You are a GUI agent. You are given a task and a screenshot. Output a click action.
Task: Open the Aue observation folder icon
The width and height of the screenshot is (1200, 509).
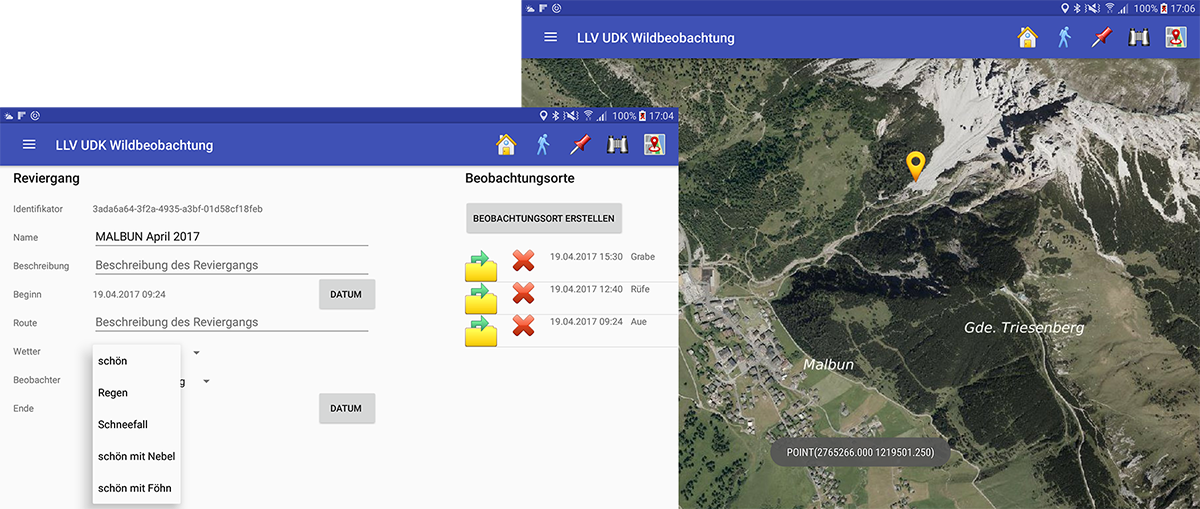(x=481, y=330)
